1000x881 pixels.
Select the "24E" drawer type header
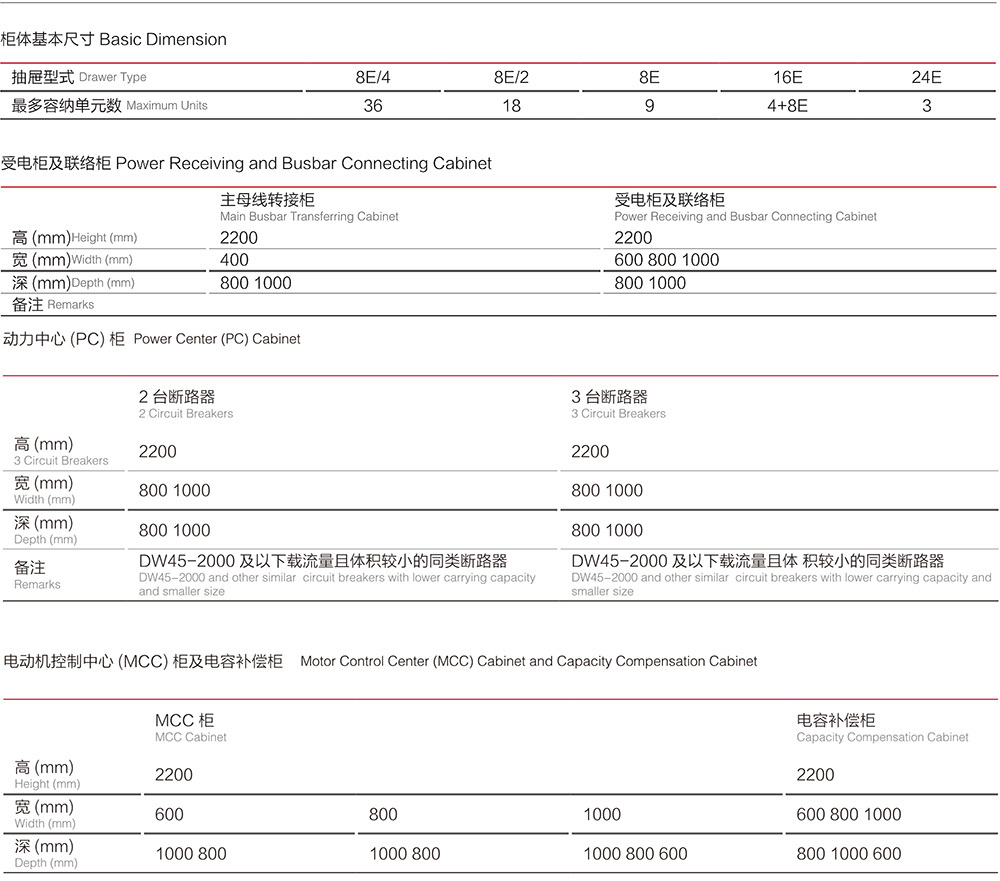point(927,78)
